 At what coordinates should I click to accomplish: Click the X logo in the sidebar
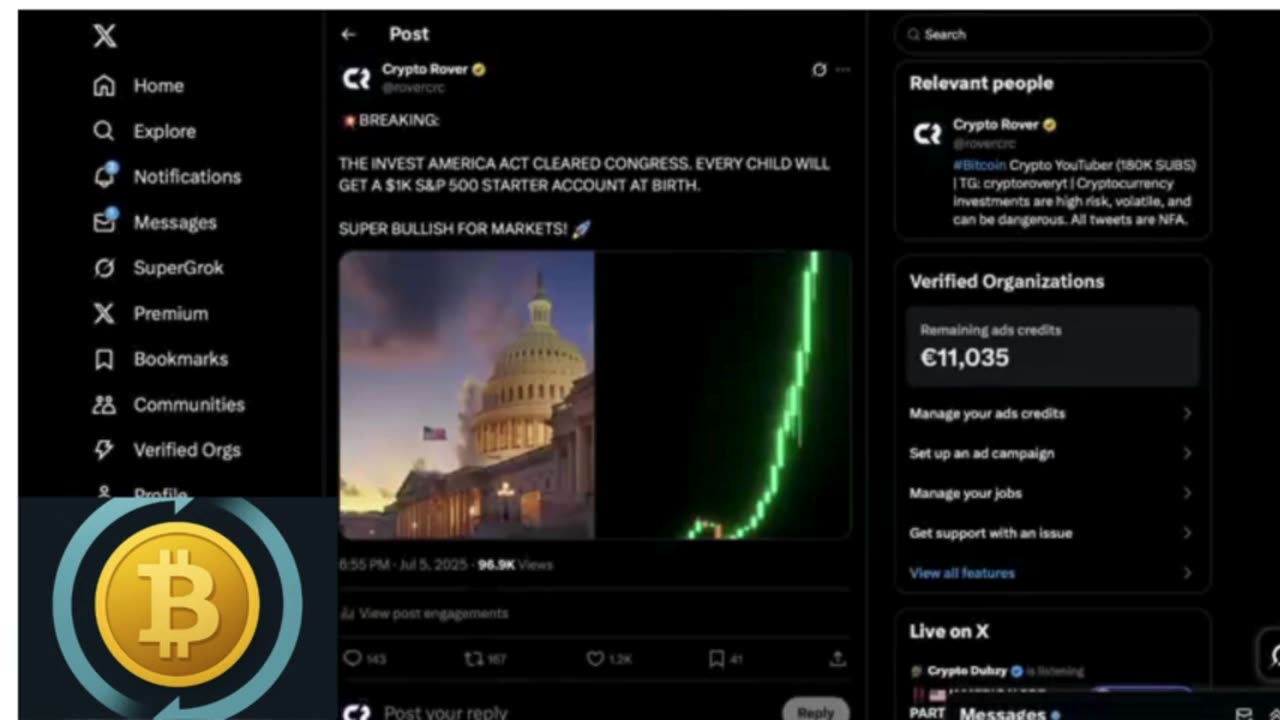pos(105,37)
